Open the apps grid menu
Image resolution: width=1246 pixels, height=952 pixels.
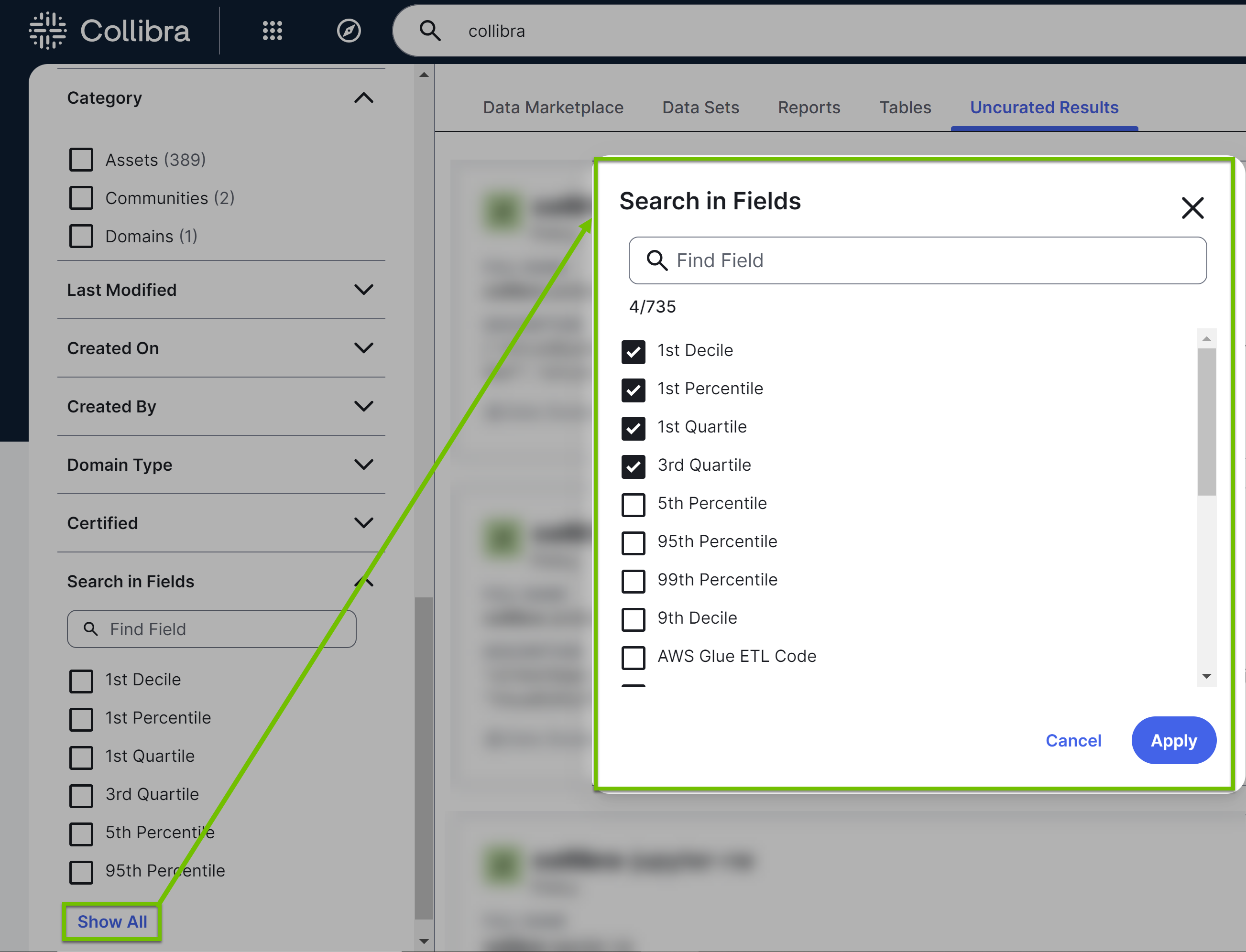tap(272, 31)
